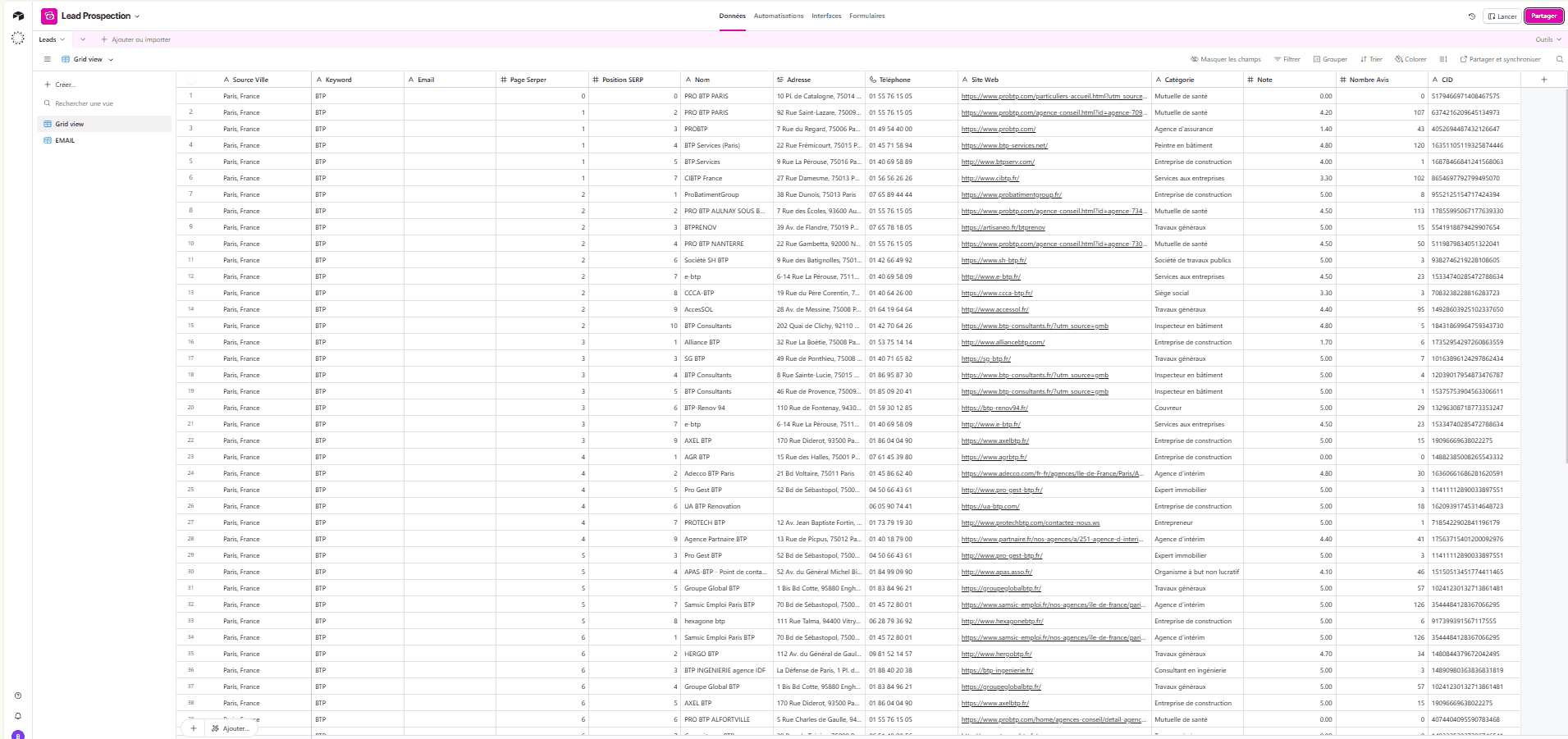Click Masquer les champs
The image size is (1568, 739).
(1226, 59)
